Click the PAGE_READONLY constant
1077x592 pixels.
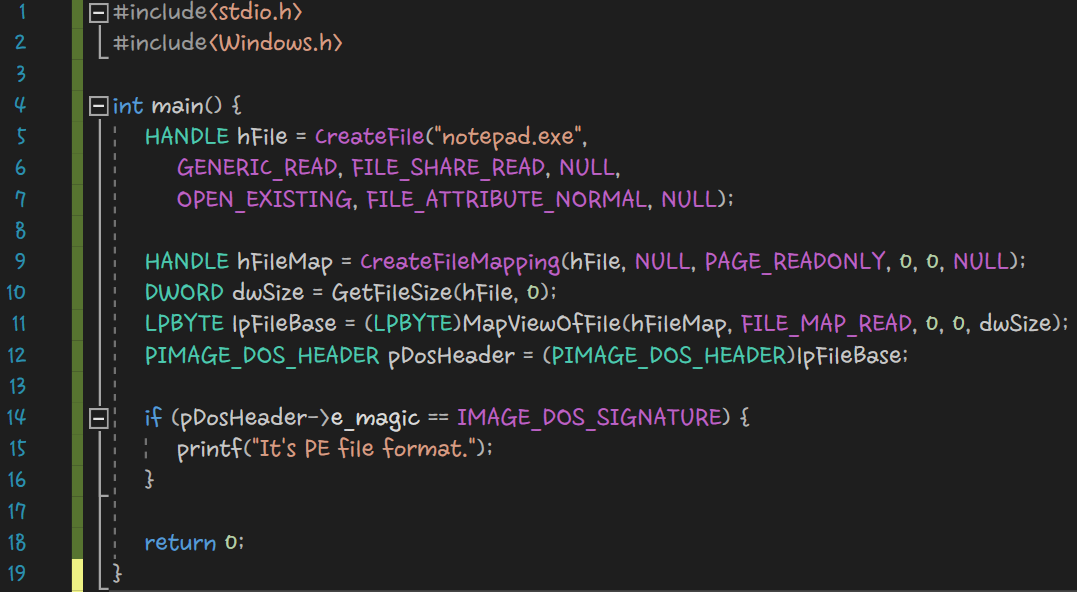coord(795,262)
